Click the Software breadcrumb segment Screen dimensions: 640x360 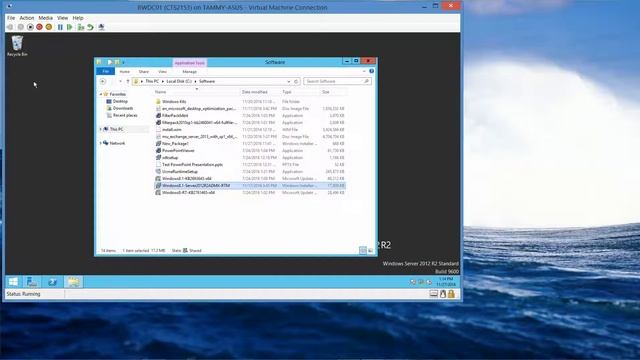pos(207,81)
